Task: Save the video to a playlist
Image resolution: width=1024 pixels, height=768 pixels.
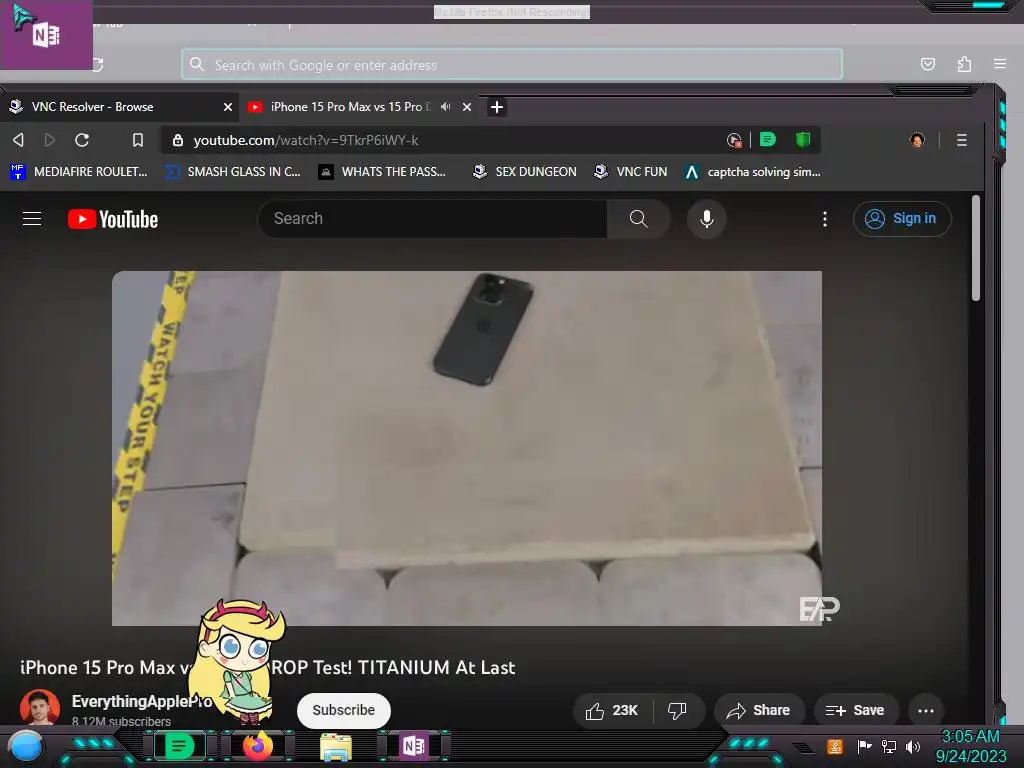Action: point(856,710)
